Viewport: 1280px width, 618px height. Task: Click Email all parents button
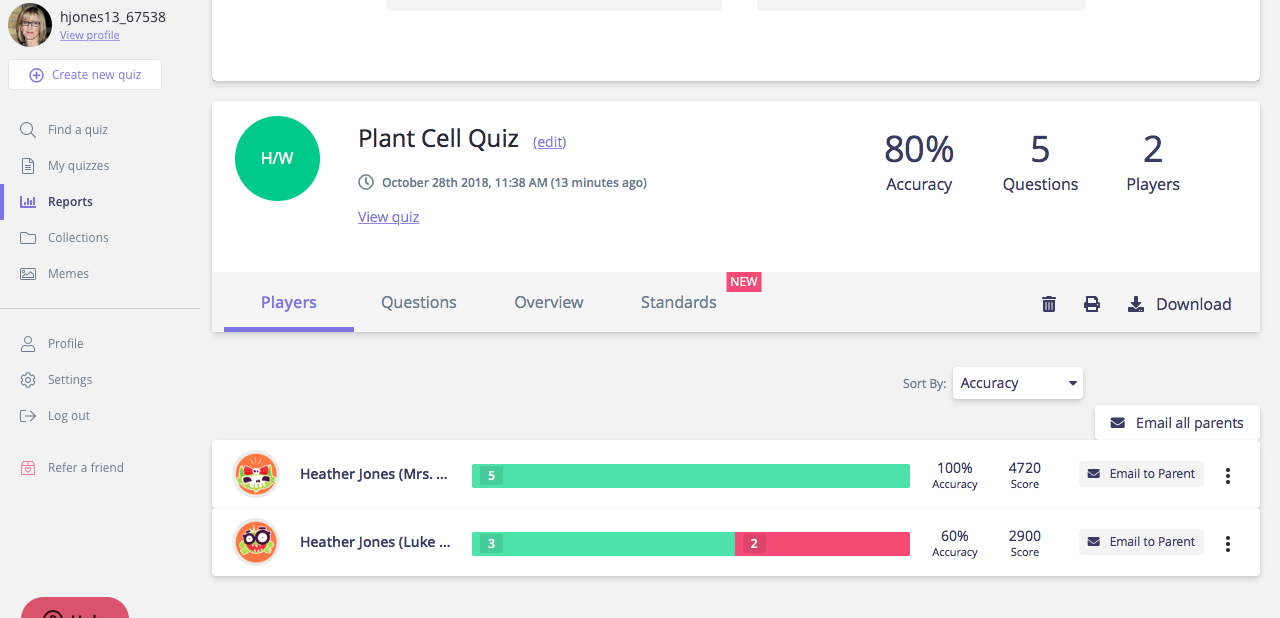click(x=1177, y=423)
